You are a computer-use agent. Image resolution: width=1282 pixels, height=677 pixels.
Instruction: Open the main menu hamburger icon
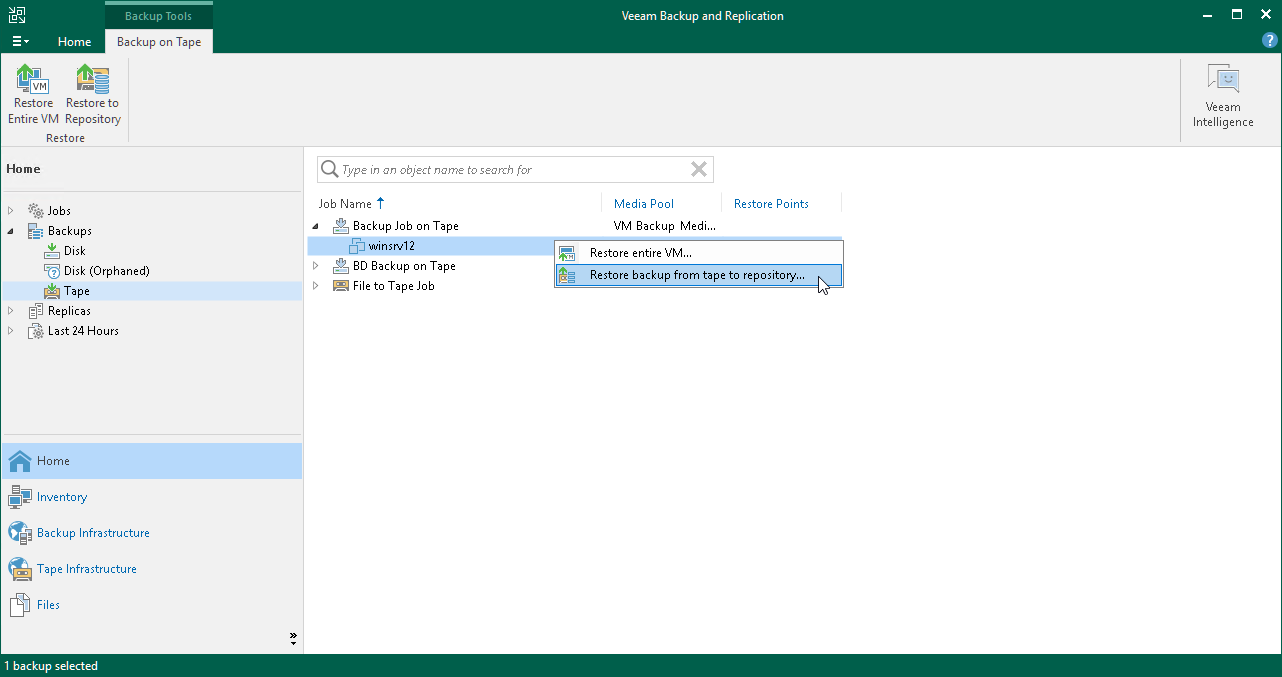click(20, 41)
